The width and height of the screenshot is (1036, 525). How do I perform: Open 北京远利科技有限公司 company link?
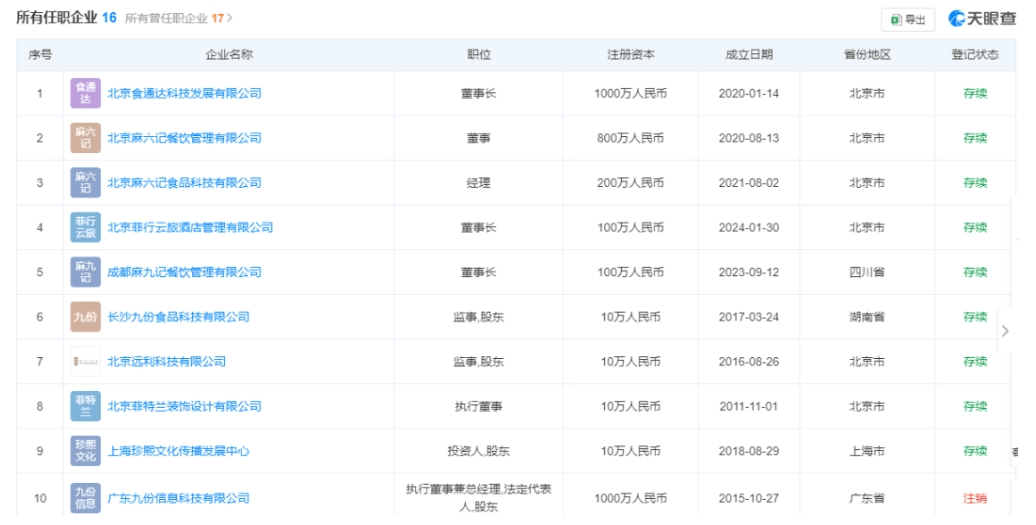166,361
